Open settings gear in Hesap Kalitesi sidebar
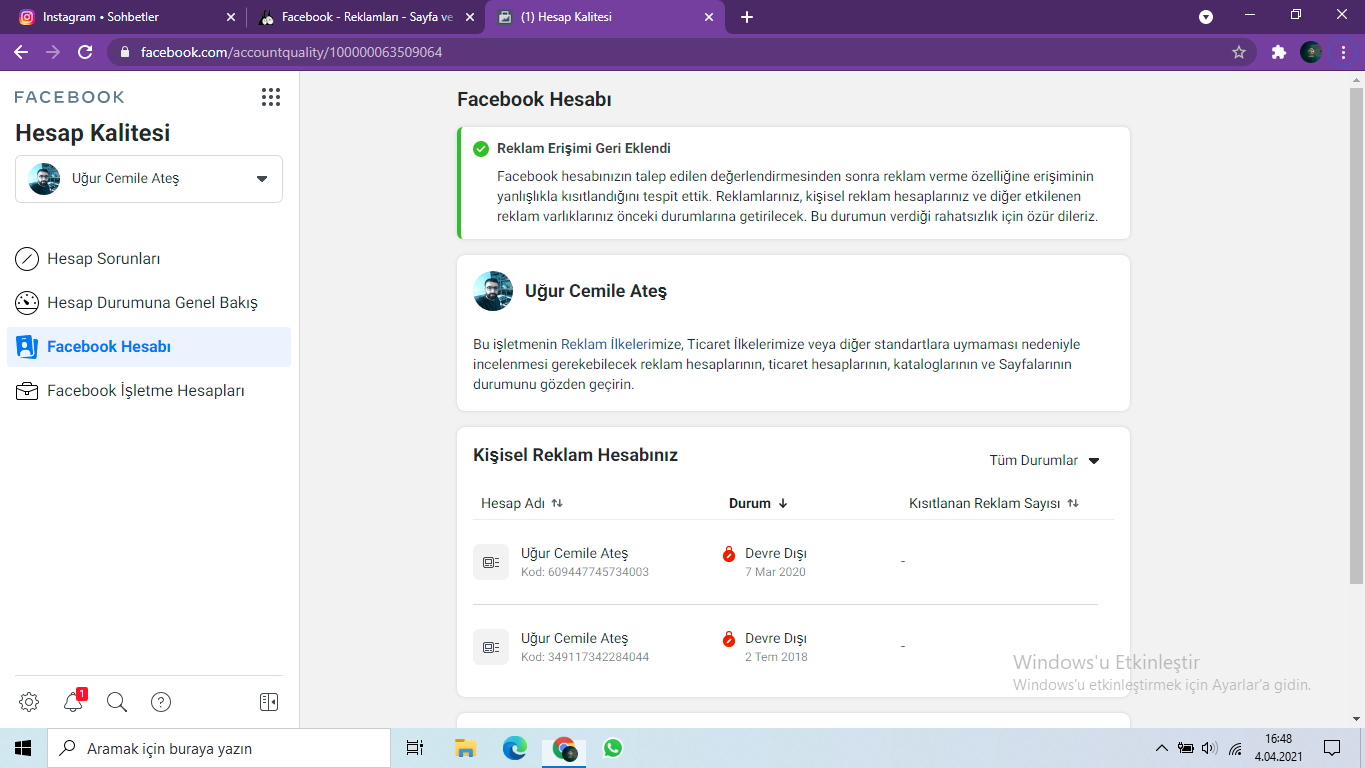 [x=29, y=702]
